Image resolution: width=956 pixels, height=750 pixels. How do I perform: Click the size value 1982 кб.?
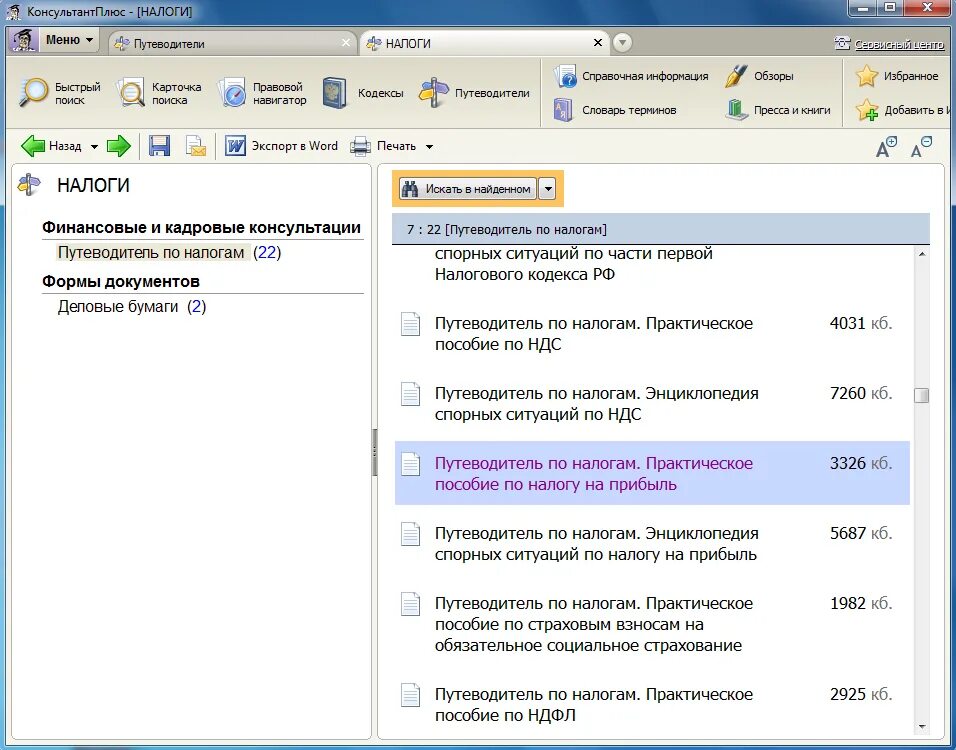tap(861, 604)
